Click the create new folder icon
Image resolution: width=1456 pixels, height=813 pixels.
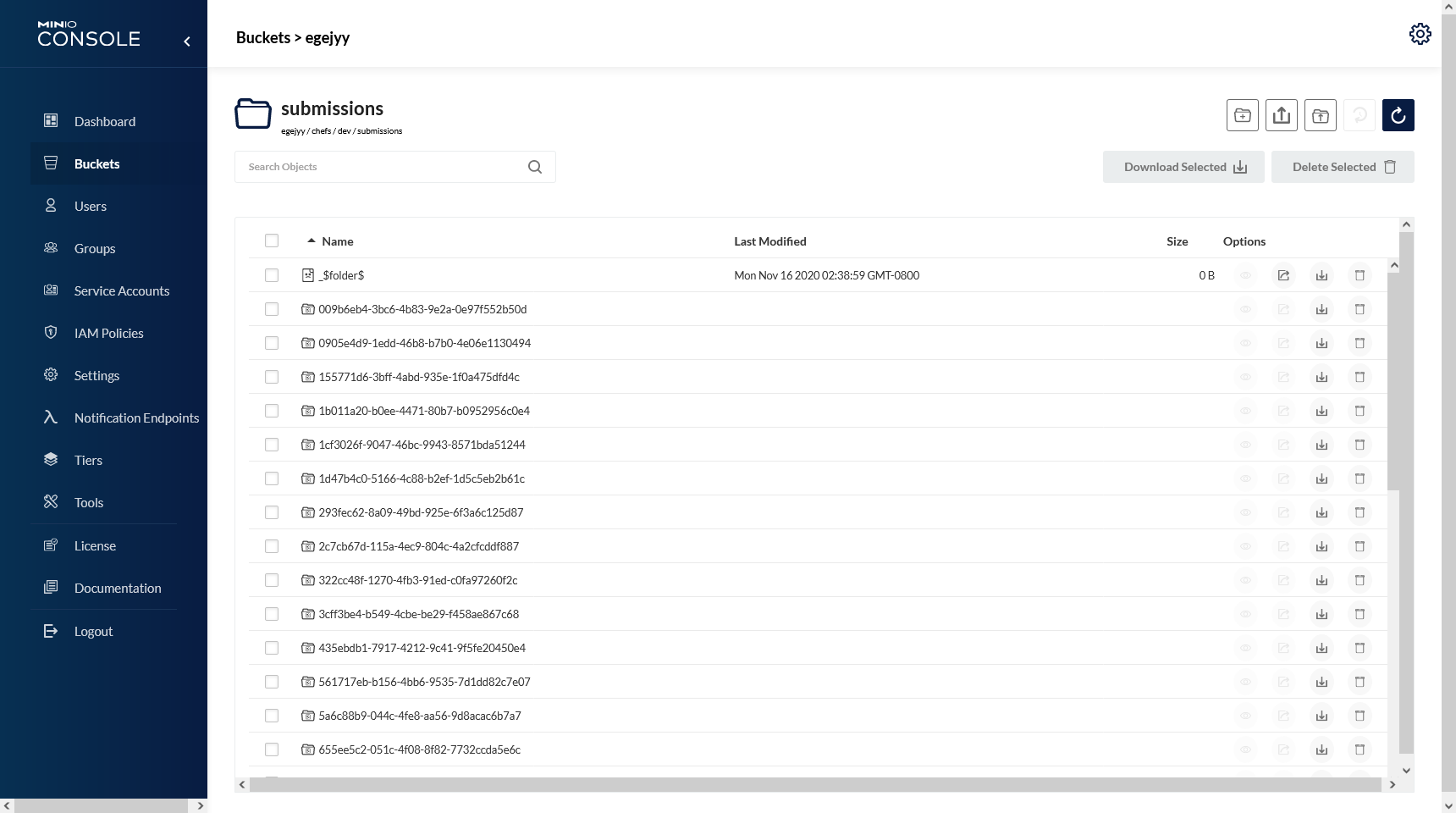tap(1243, 115)
